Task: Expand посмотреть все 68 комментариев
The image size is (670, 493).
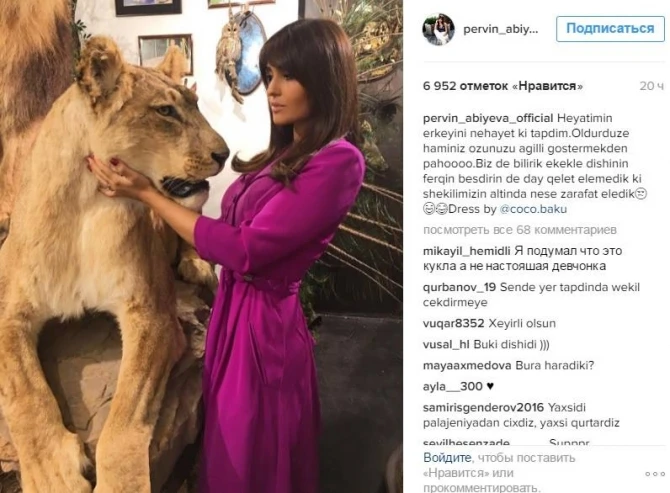Action: pyautogui.click(x=520, y=230)
